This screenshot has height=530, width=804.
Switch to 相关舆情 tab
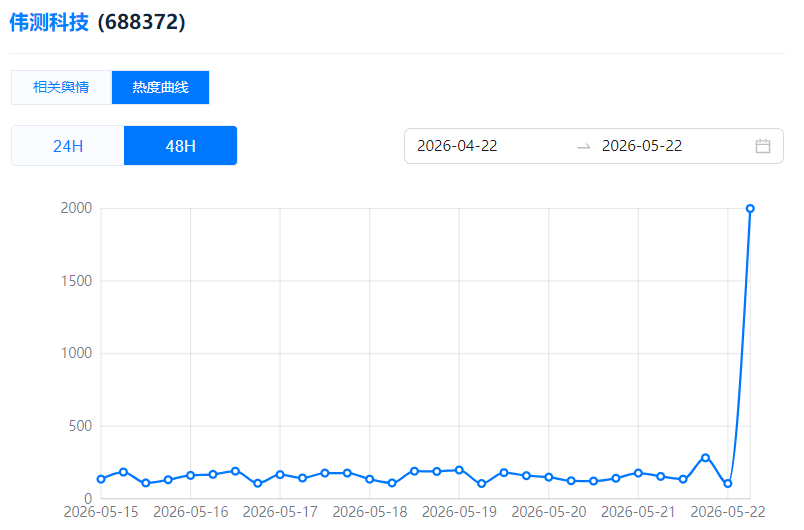tap(61, 88)
